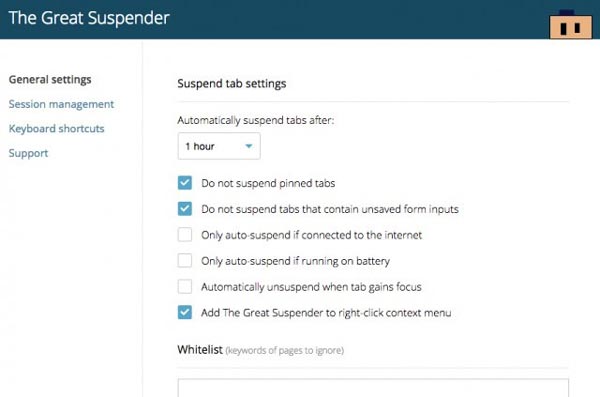Click the Only auto-suspend if connected label
This screenshot has width=600, height=397.
pos(311,235)
